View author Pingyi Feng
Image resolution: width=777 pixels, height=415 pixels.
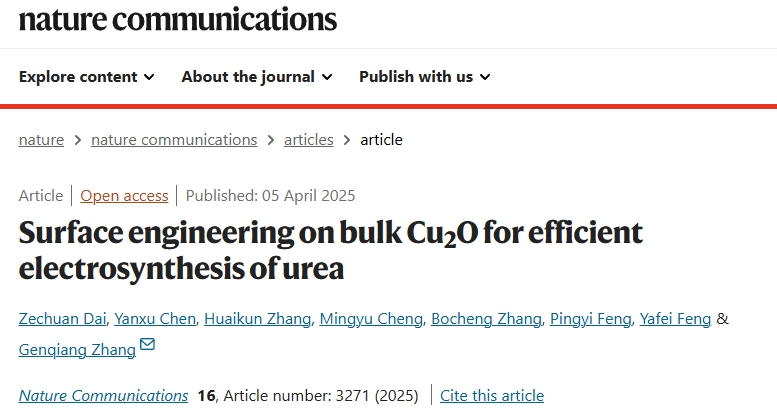point(591,319)
